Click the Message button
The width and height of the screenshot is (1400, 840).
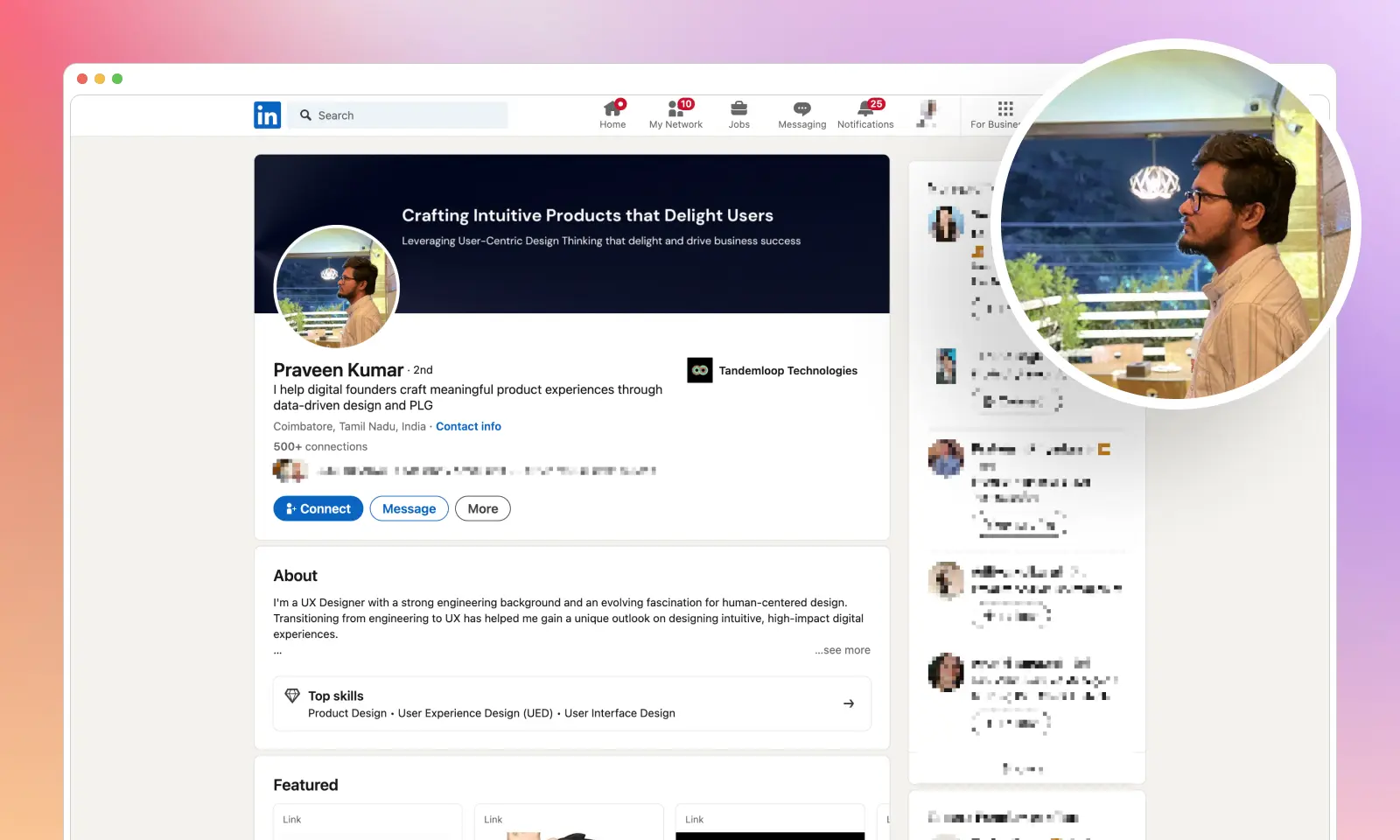(409, 508)
